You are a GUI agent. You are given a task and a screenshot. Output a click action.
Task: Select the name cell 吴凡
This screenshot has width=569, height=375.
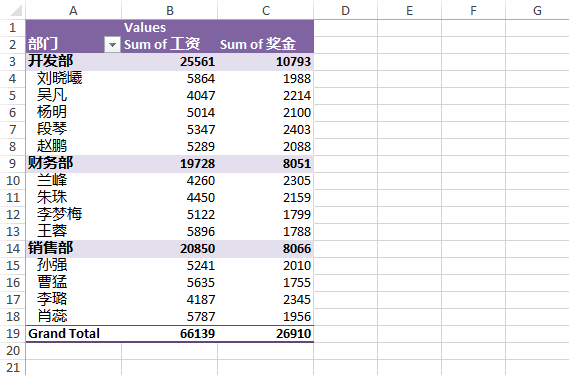point(52,95)
